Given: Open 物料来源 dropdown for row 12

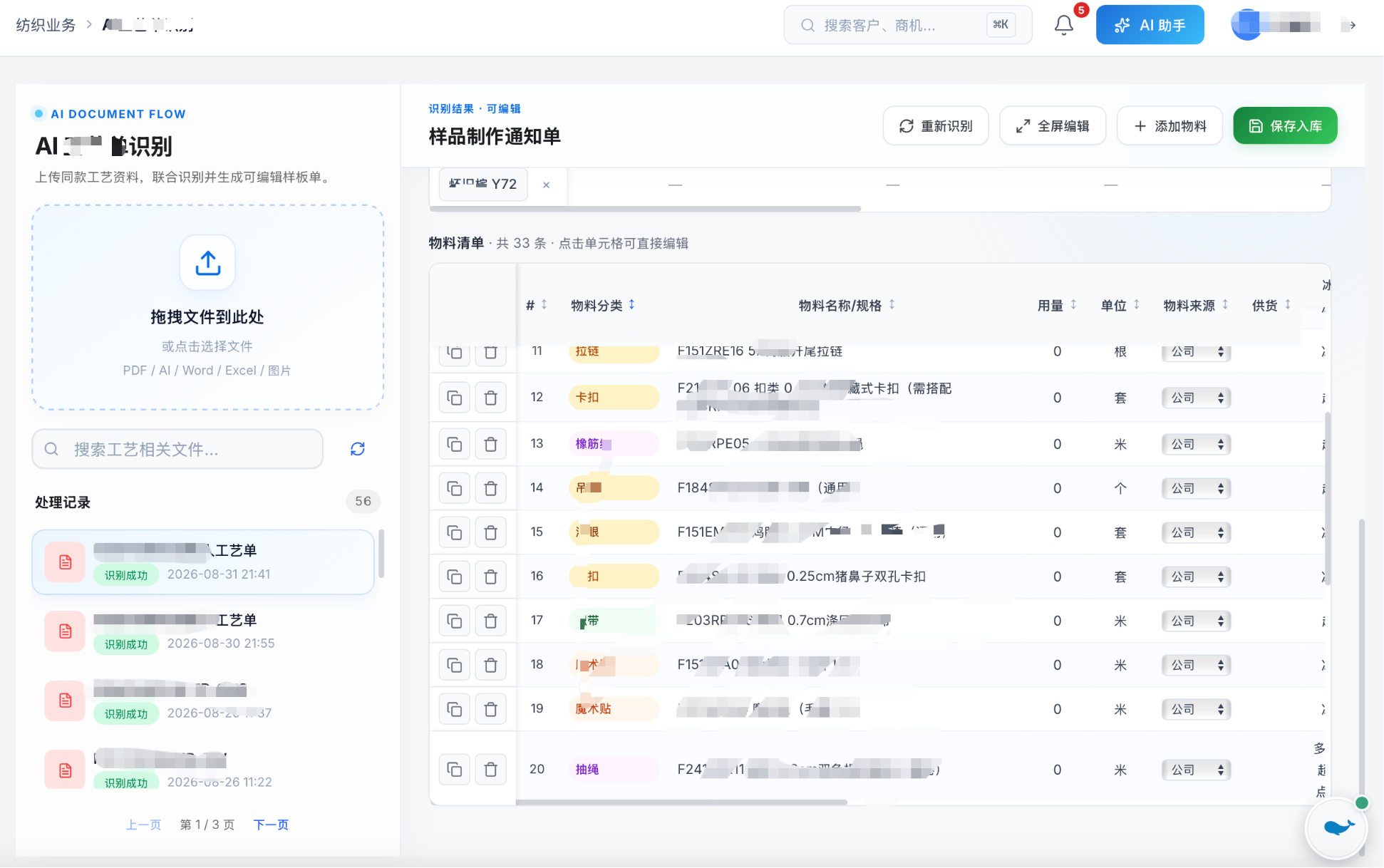Looking at the screenshot, I should (x=1197, y=398).
